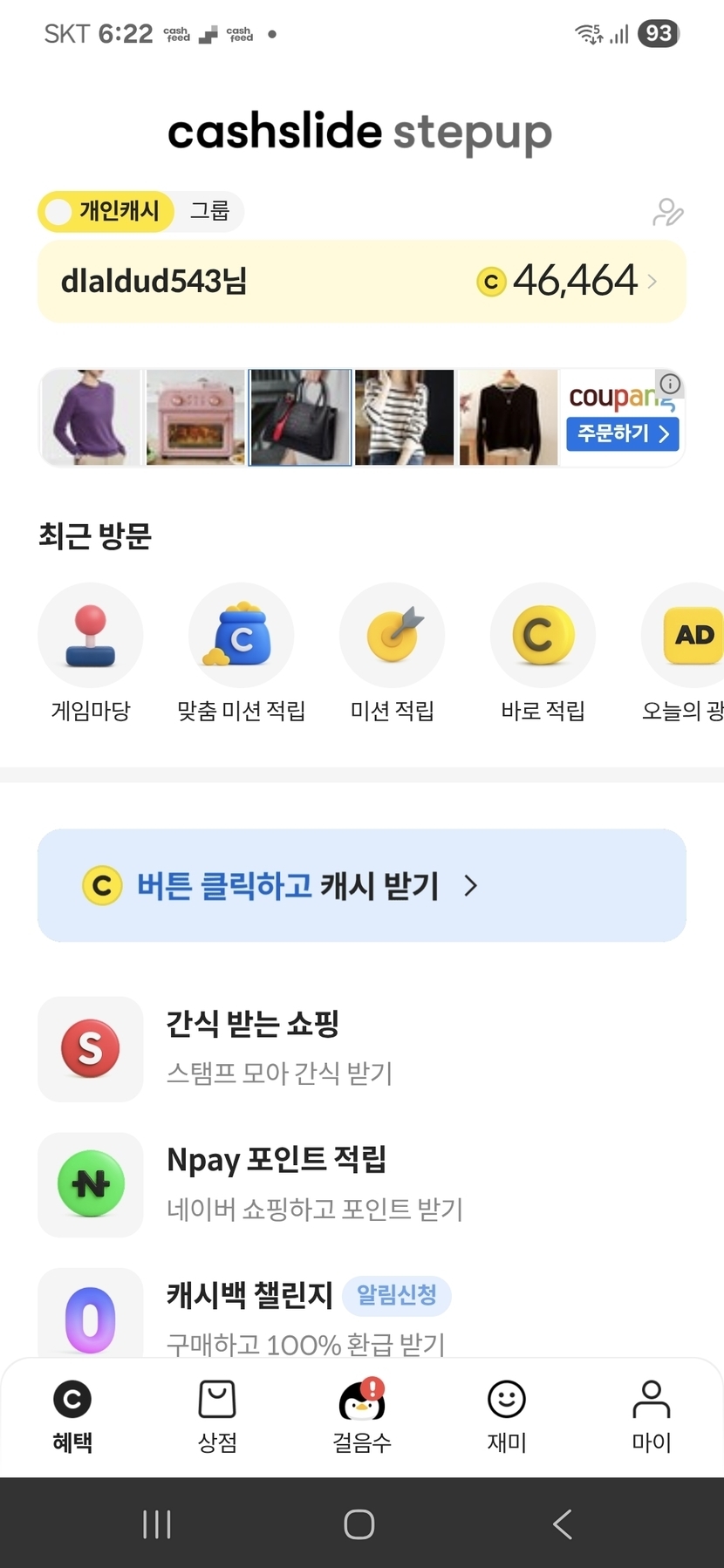Tap the profile edit icon
This screenshot has height=1568, width=724.
click(667, 212)
